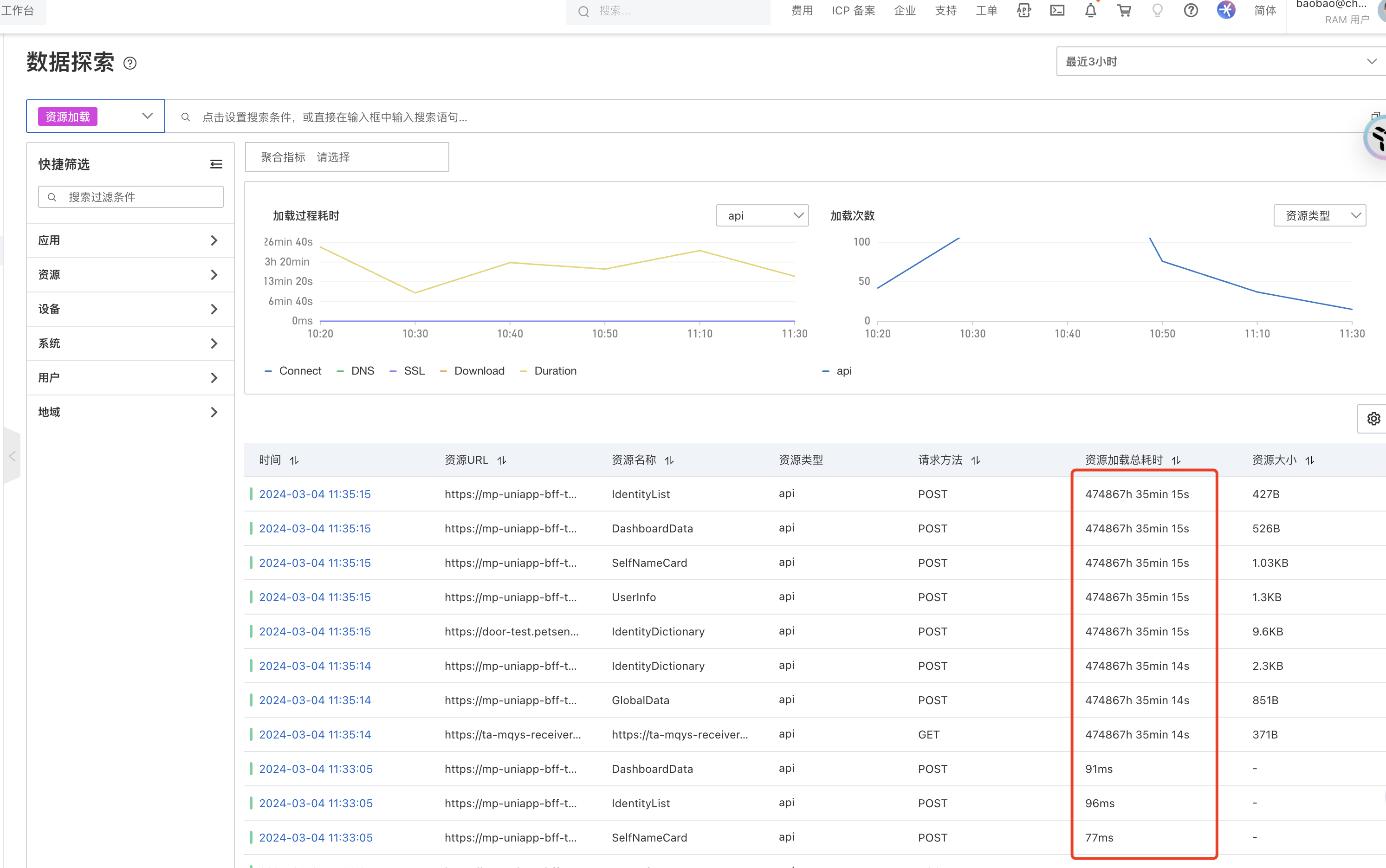1386x868 pixels.
Task: Open the 支持 menu in top bar
Action: coord(946,10)
